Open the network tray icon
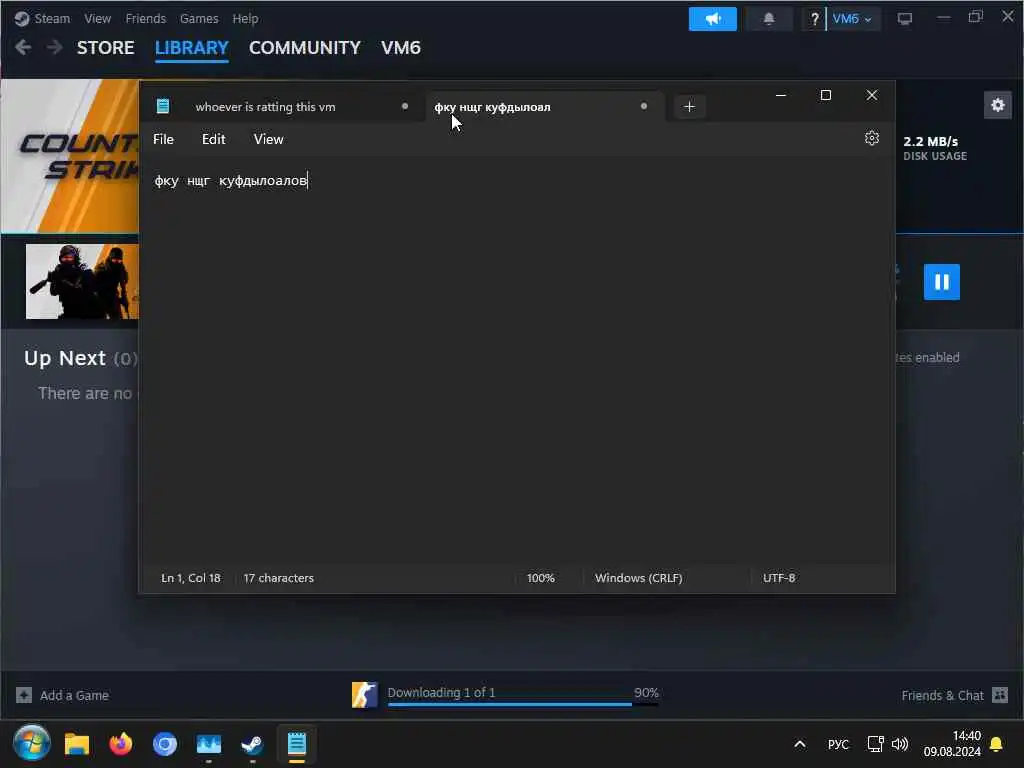This screenshot has height=768, width=1024. (x=875, y=744)
